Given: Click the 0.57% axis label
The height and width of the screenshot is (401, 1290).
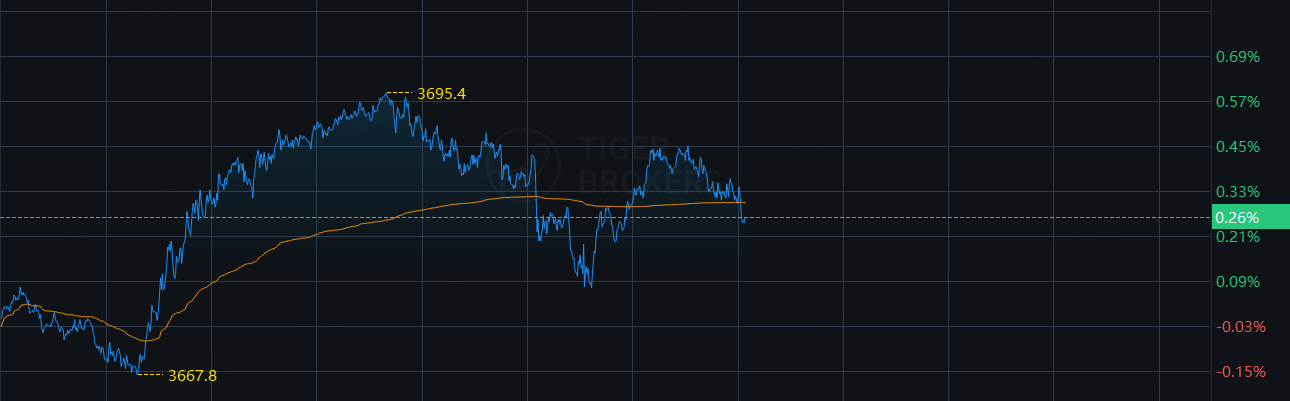Looking at the screenshot, I should coord(1237,101).
